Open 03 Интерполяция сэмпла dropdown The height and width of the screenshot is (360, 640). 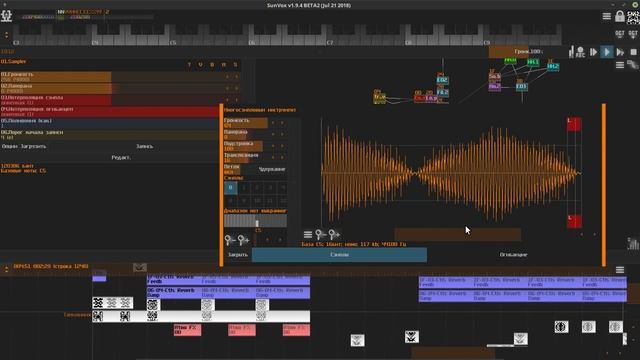point(120,100)
